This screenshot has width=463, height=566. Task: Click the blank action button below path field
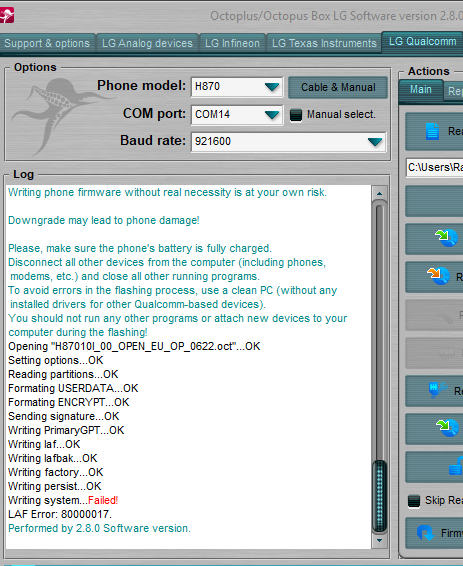(434, 201)
